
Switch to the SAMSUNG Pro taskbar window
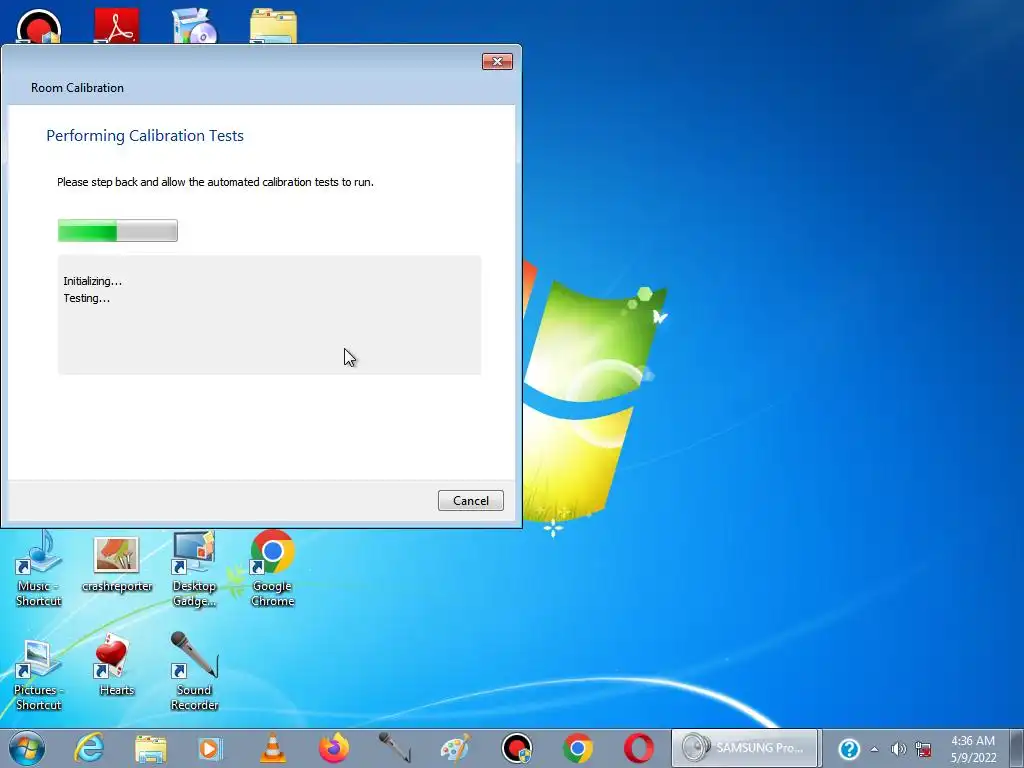click(x=745, y=748)
